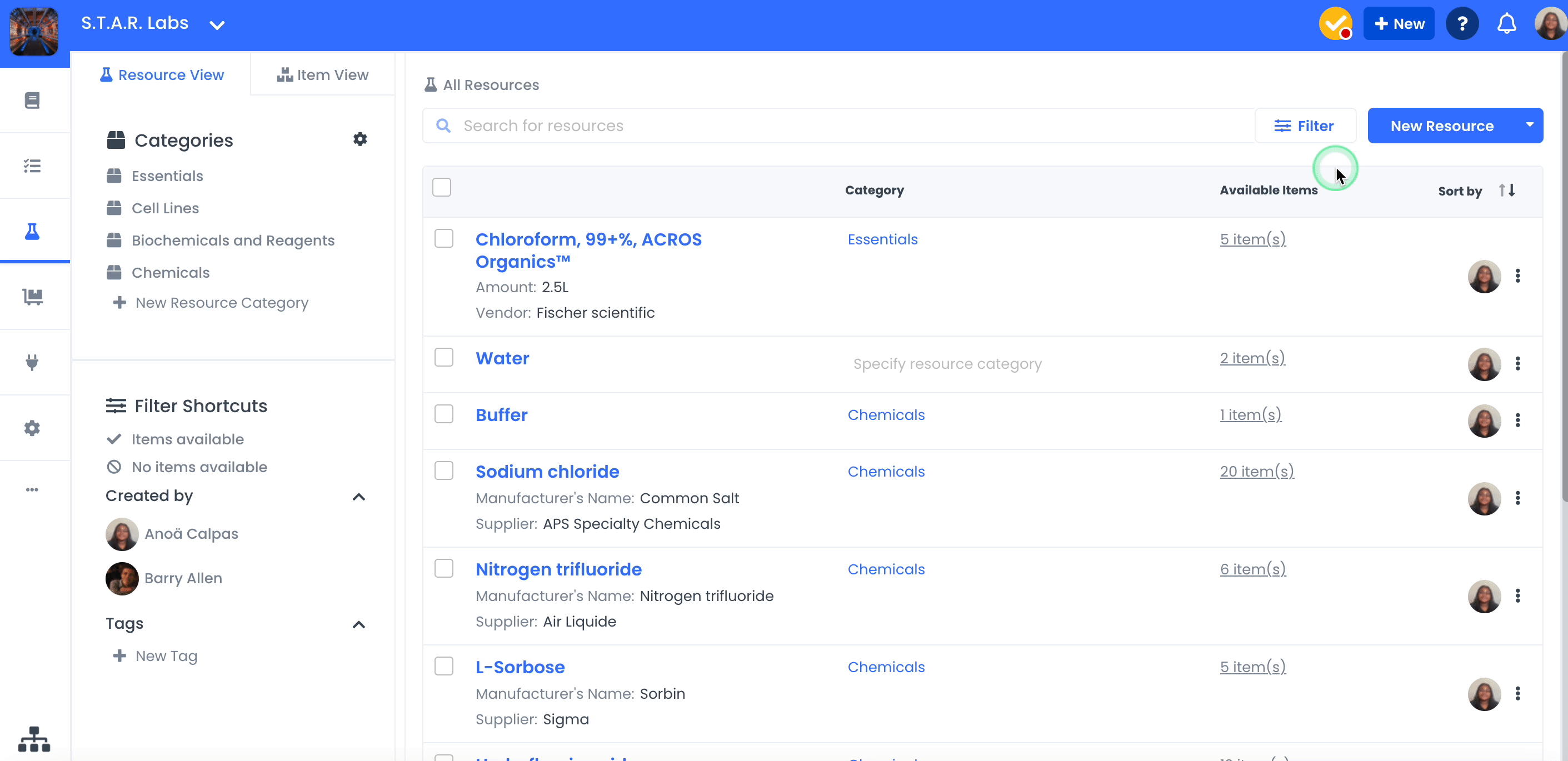Click the Search for resources field

point(852,126)
